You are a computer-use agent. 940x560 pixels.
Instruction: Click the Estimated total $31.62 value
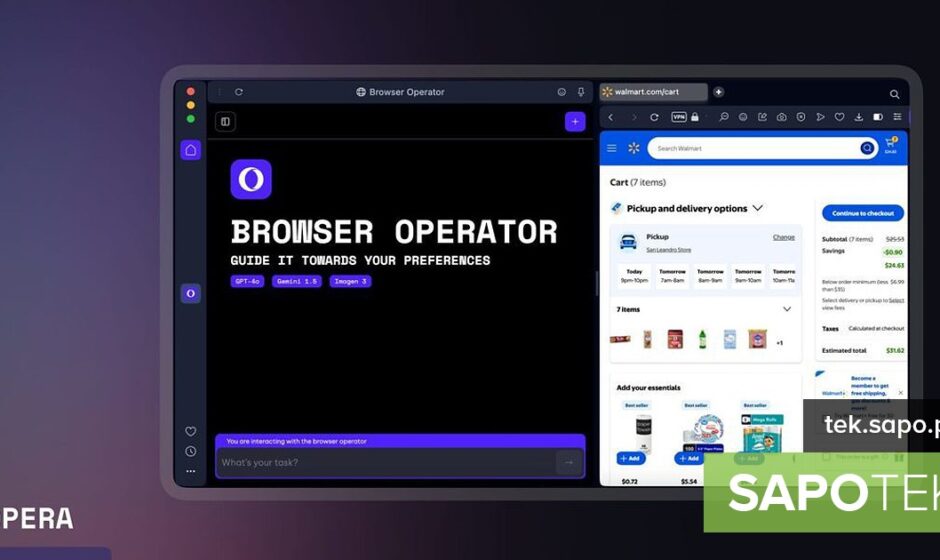(895, 350)
